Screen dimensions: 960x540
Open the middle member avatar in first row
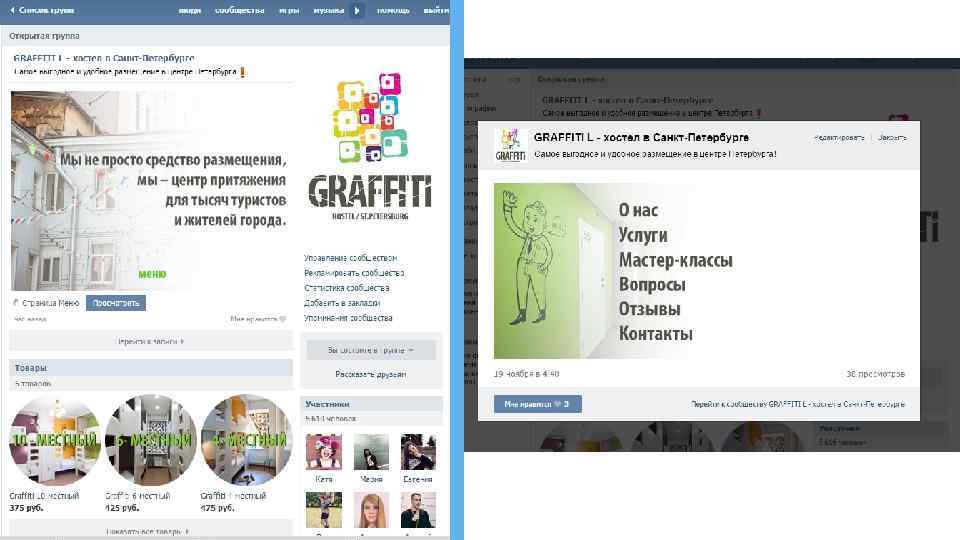[x=371, y=452]
